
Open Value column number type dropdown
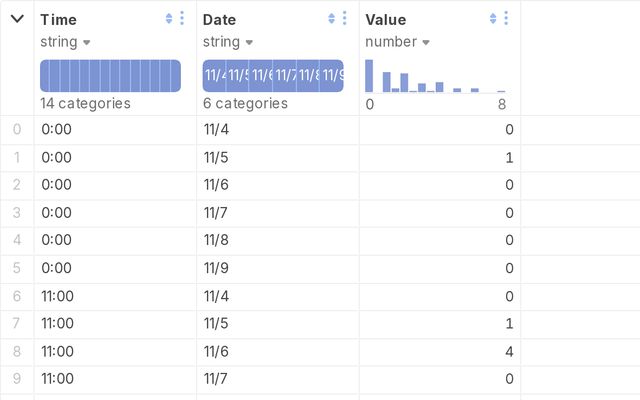396,42
